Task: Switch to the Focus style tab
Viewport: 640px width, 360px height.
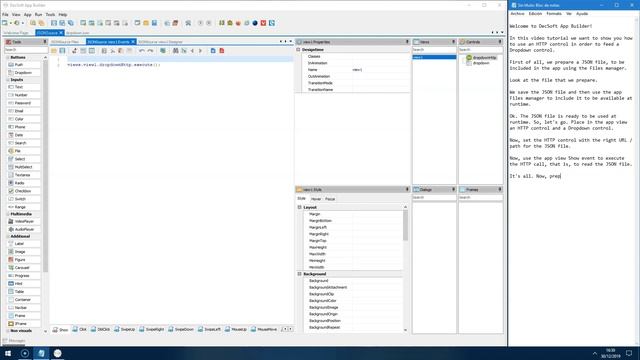Action: click(x=330, y=199)
